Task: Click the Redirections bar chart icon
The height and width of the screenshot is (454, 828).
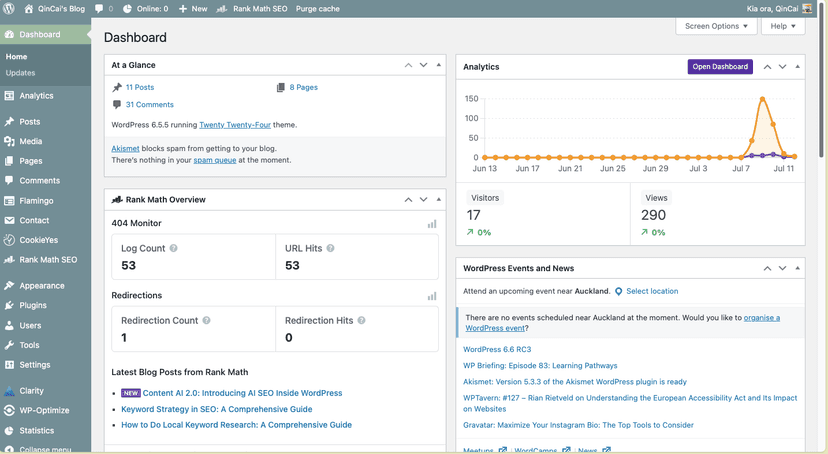Action: 432,296
